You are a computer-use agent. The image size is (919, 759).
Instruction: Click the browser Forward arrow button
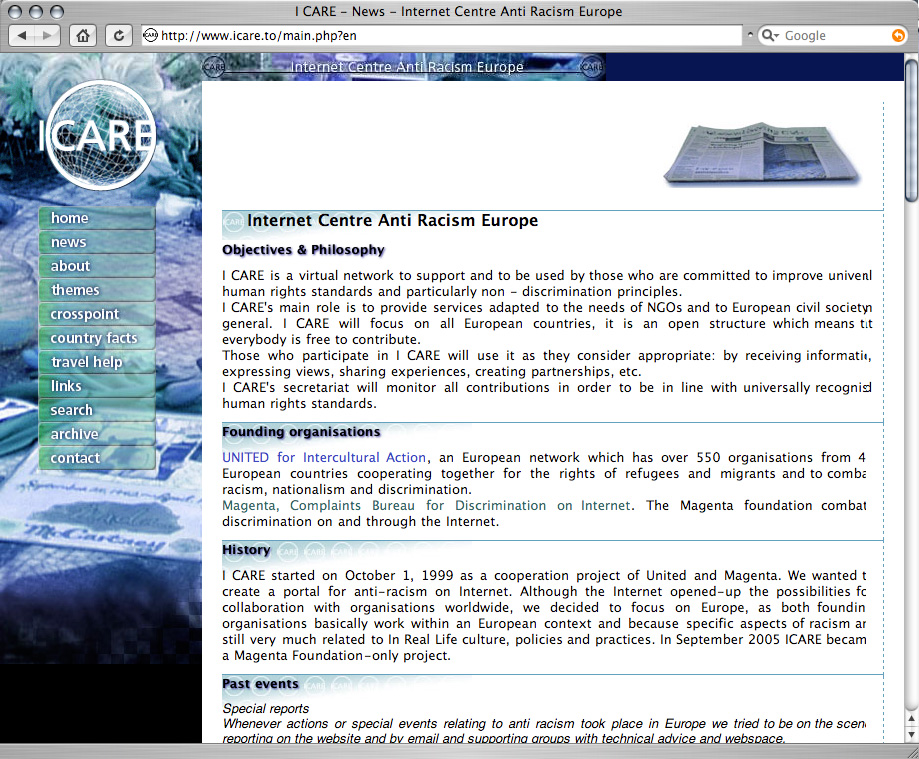coord(48,35)
